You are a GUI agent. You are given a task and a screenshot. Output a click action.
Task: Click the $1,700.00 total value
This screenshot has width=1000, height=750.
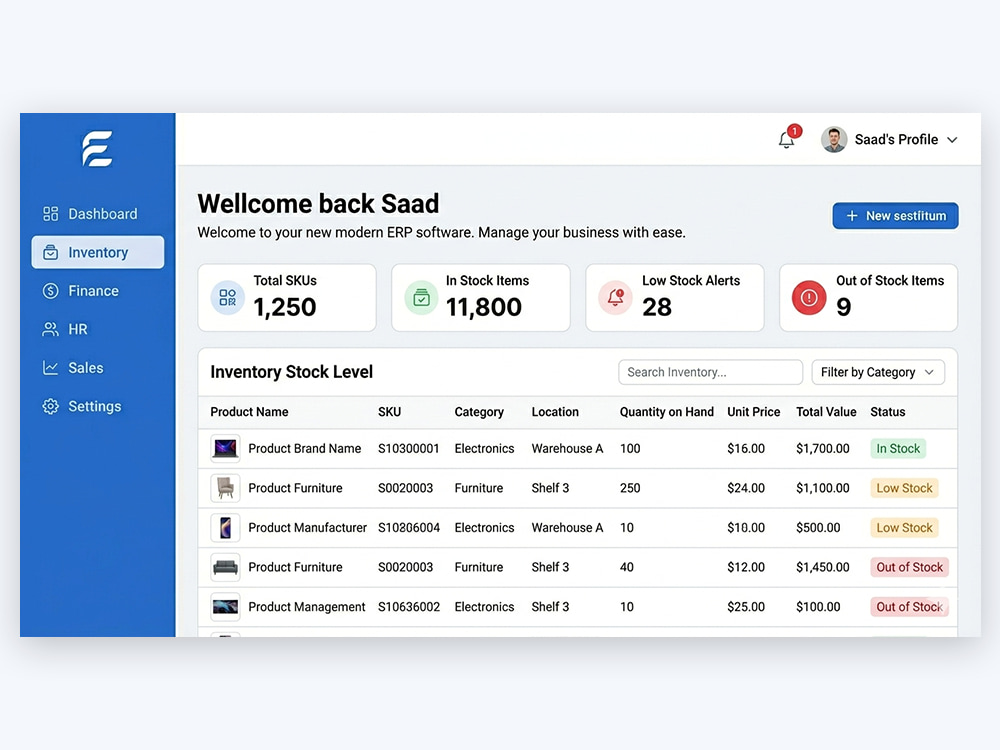click(823, 448)
